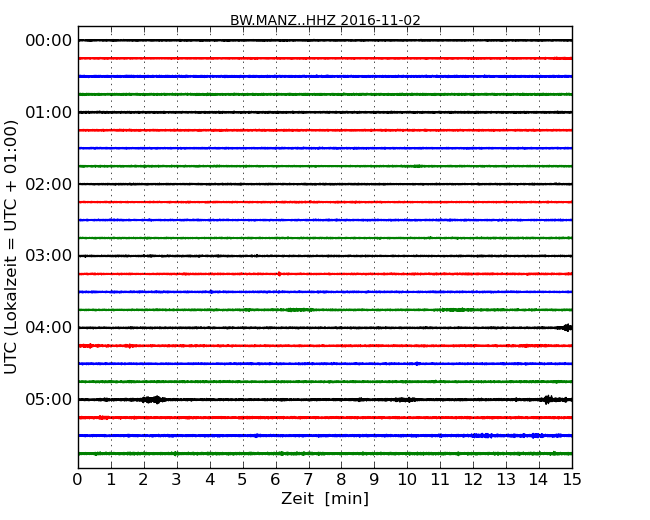Screen dimensions: 650x520
Task: Click the y-axis label UTC (Lokalzeit)
Action: [12, 247]
